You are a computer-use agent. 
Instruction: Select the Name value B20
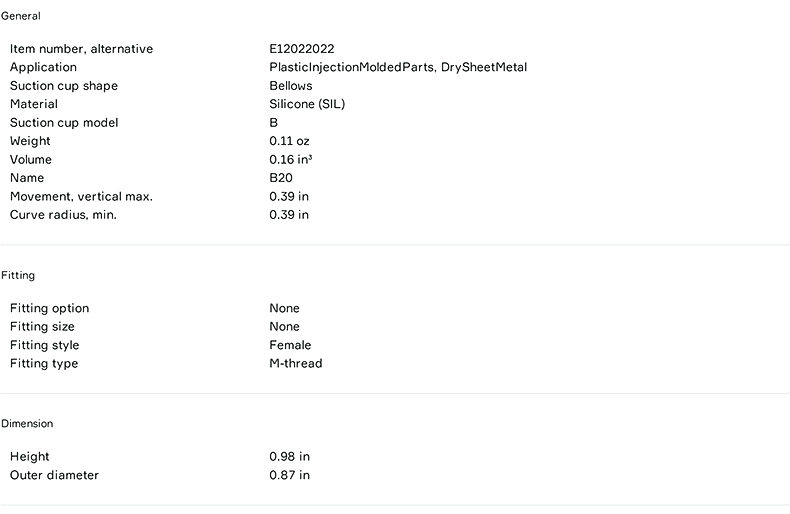coord(281,178)
